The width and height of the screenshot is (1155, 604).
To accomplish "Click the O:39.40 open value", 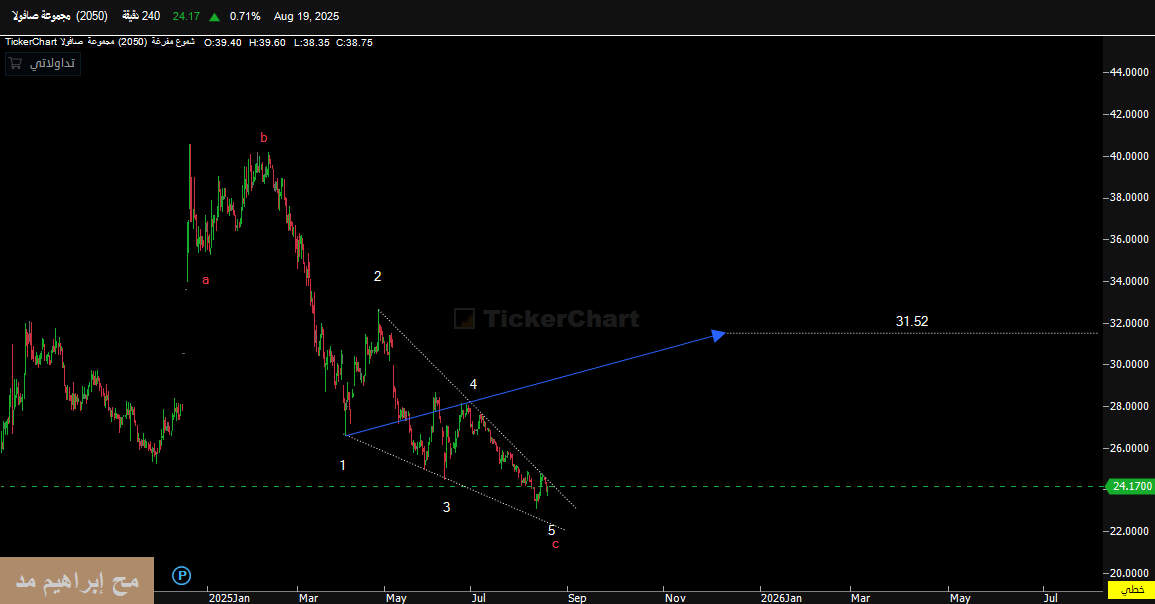I will pos(222,43).
